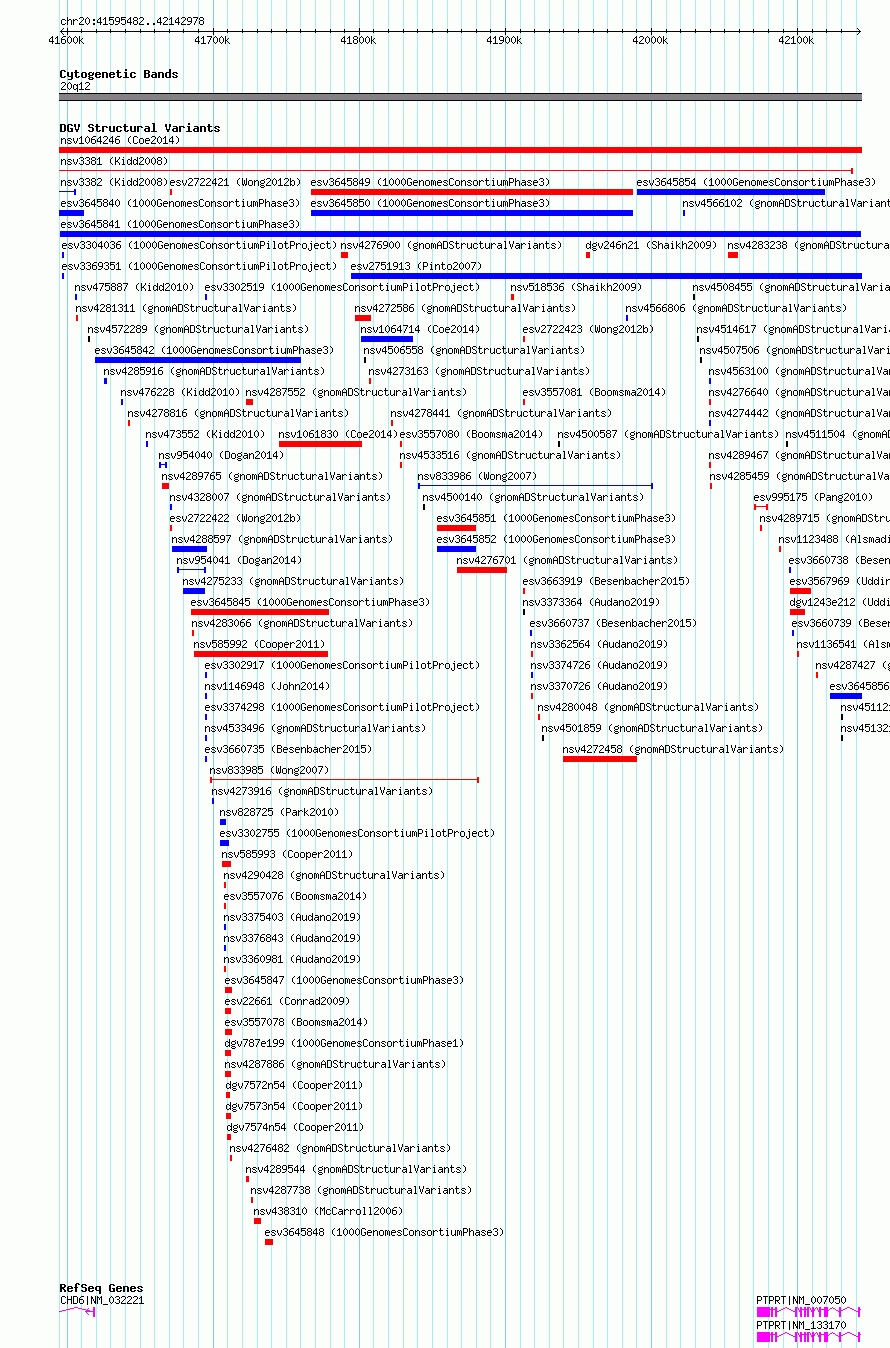Select nsv1123488 variant label
890x1348 pixels.
pos(834,539)
